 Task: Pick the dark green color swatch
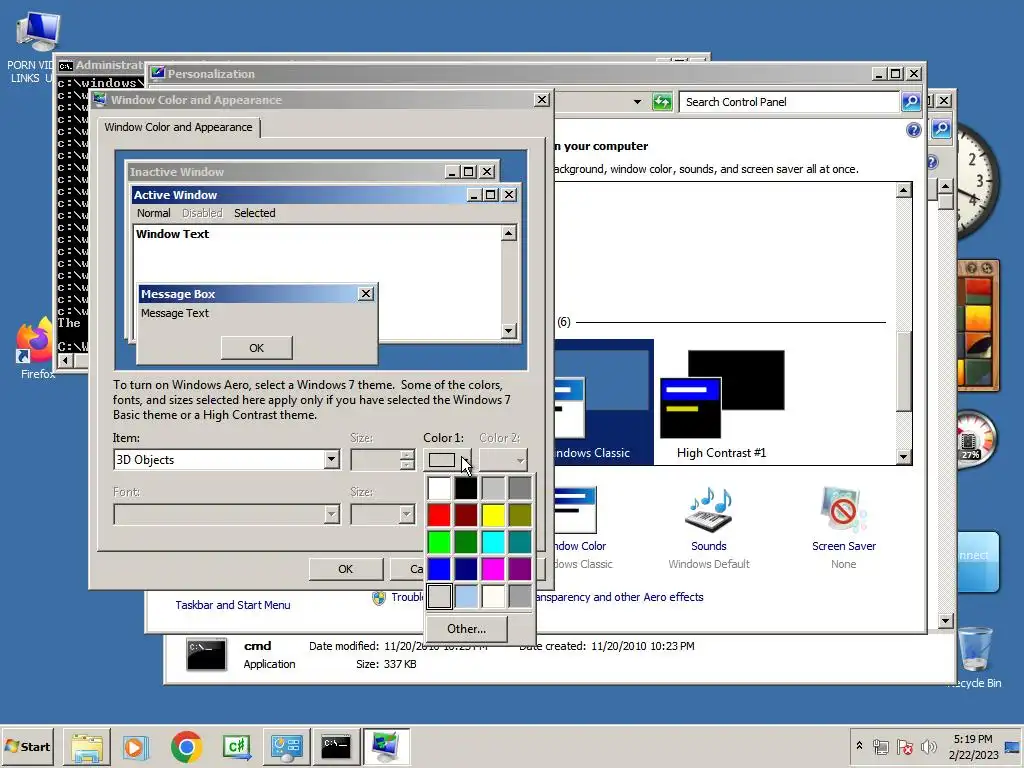click(x=466, y=542)
